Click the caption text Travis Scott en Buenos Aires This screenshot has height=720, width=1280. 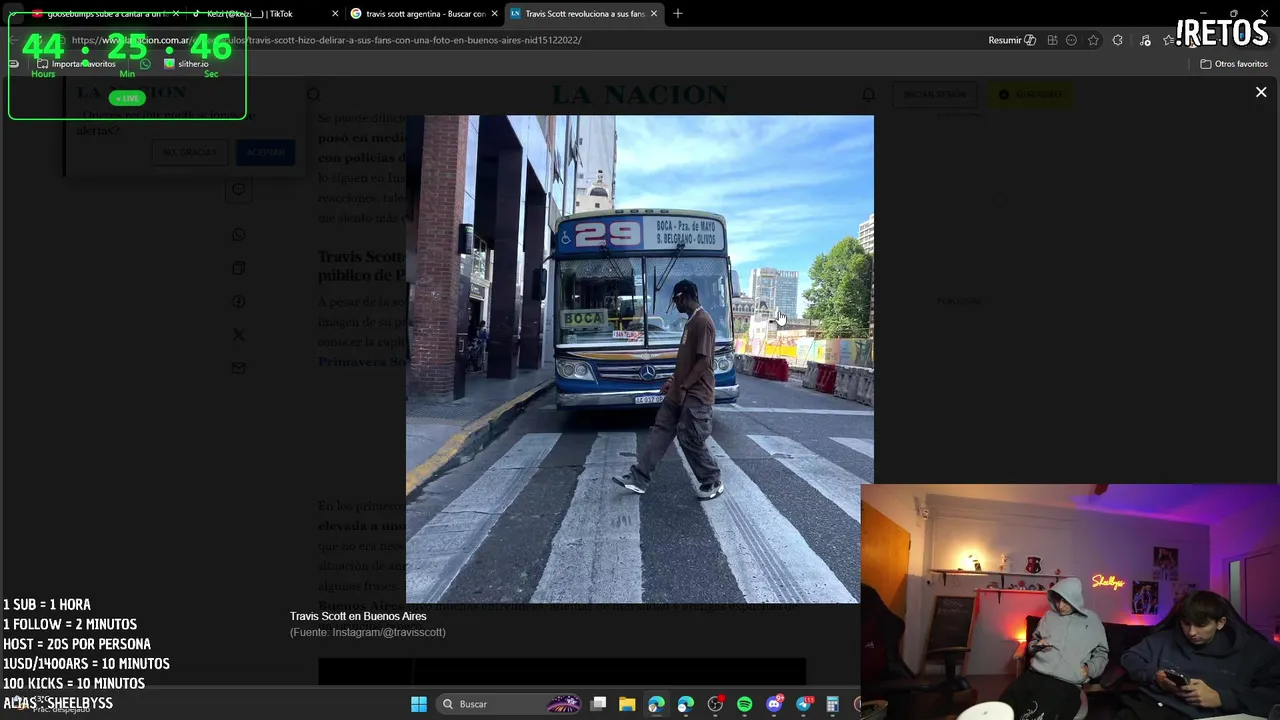[358, 616]
